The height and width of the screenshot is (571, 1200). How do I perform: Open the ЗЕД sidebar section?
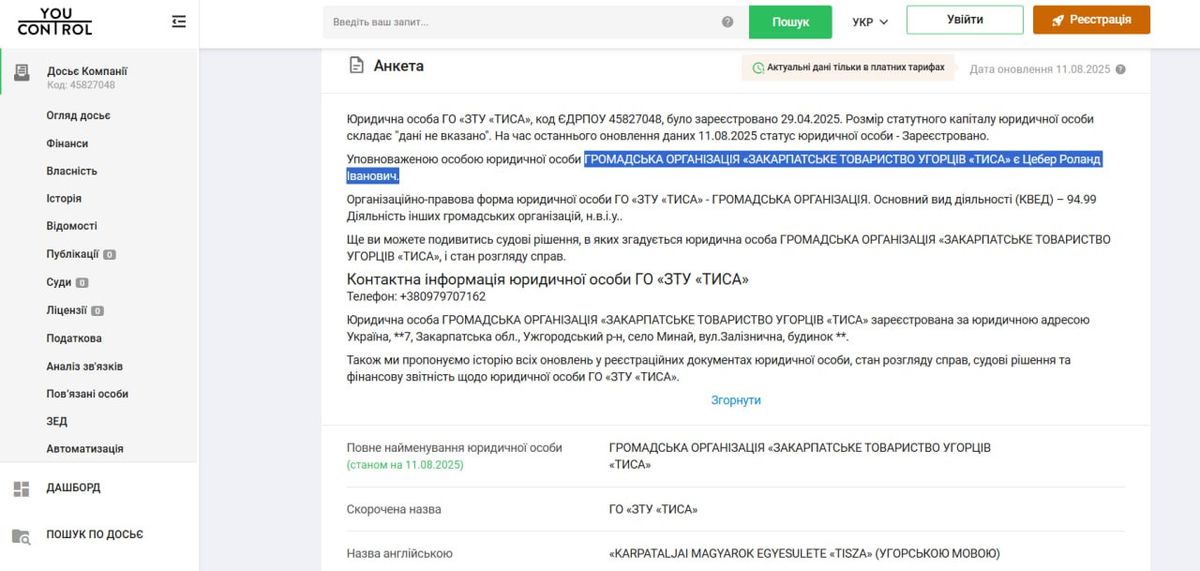tap(57, 422)
